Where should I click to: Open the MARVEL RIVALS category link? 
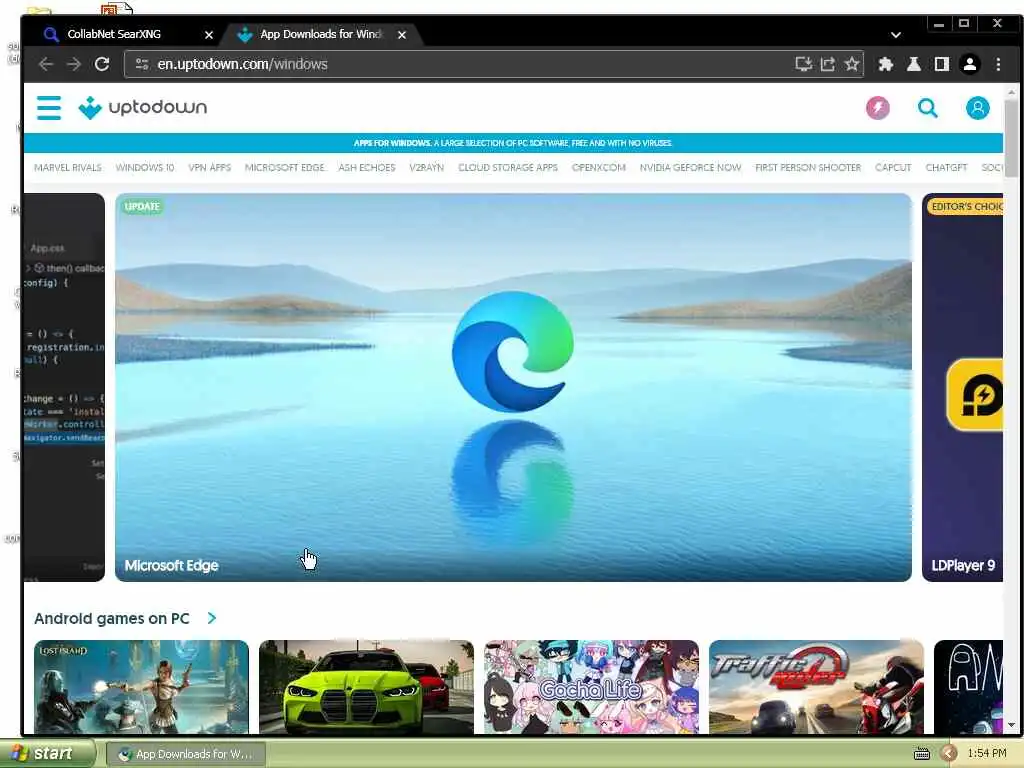[x=68, y=168]
